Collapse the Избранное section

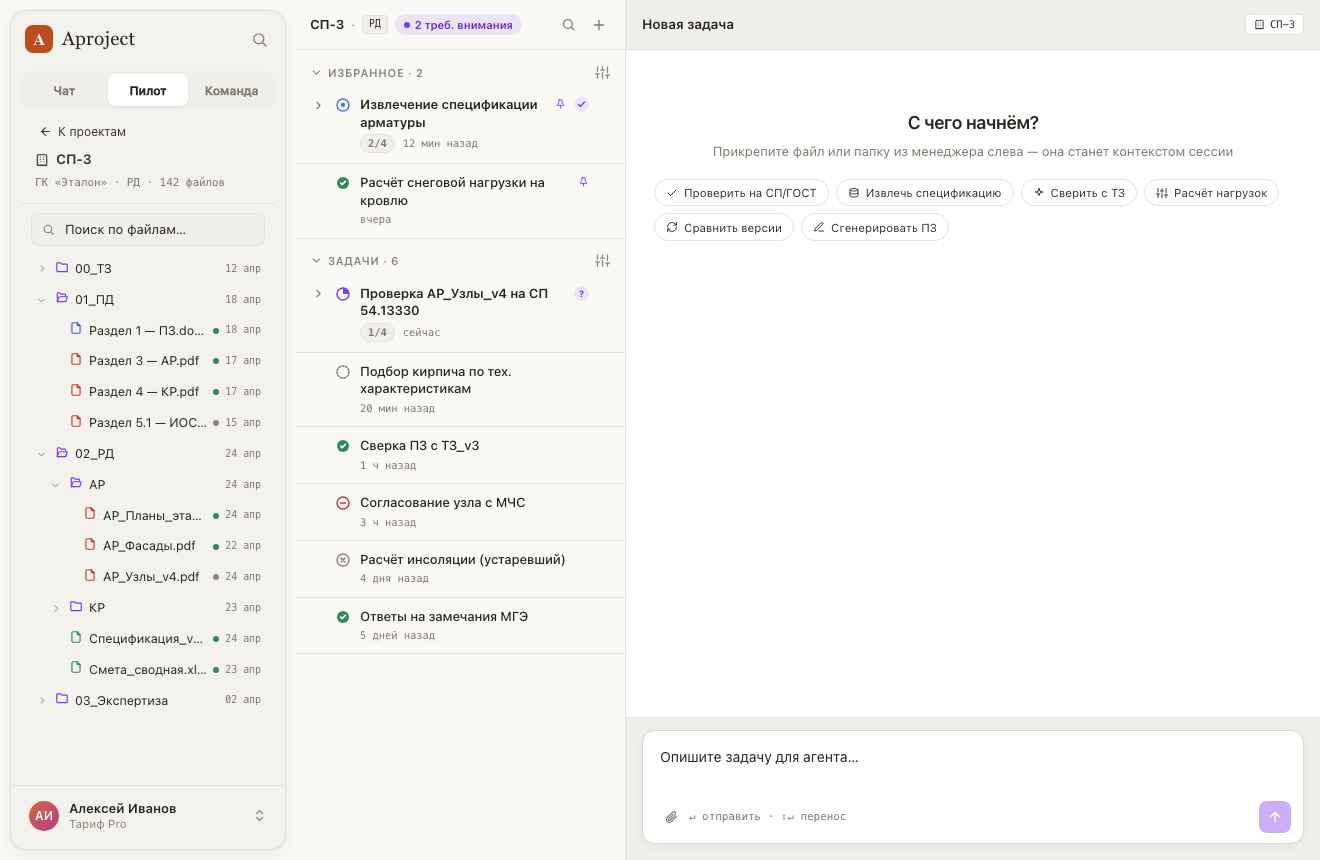point(317,73)
